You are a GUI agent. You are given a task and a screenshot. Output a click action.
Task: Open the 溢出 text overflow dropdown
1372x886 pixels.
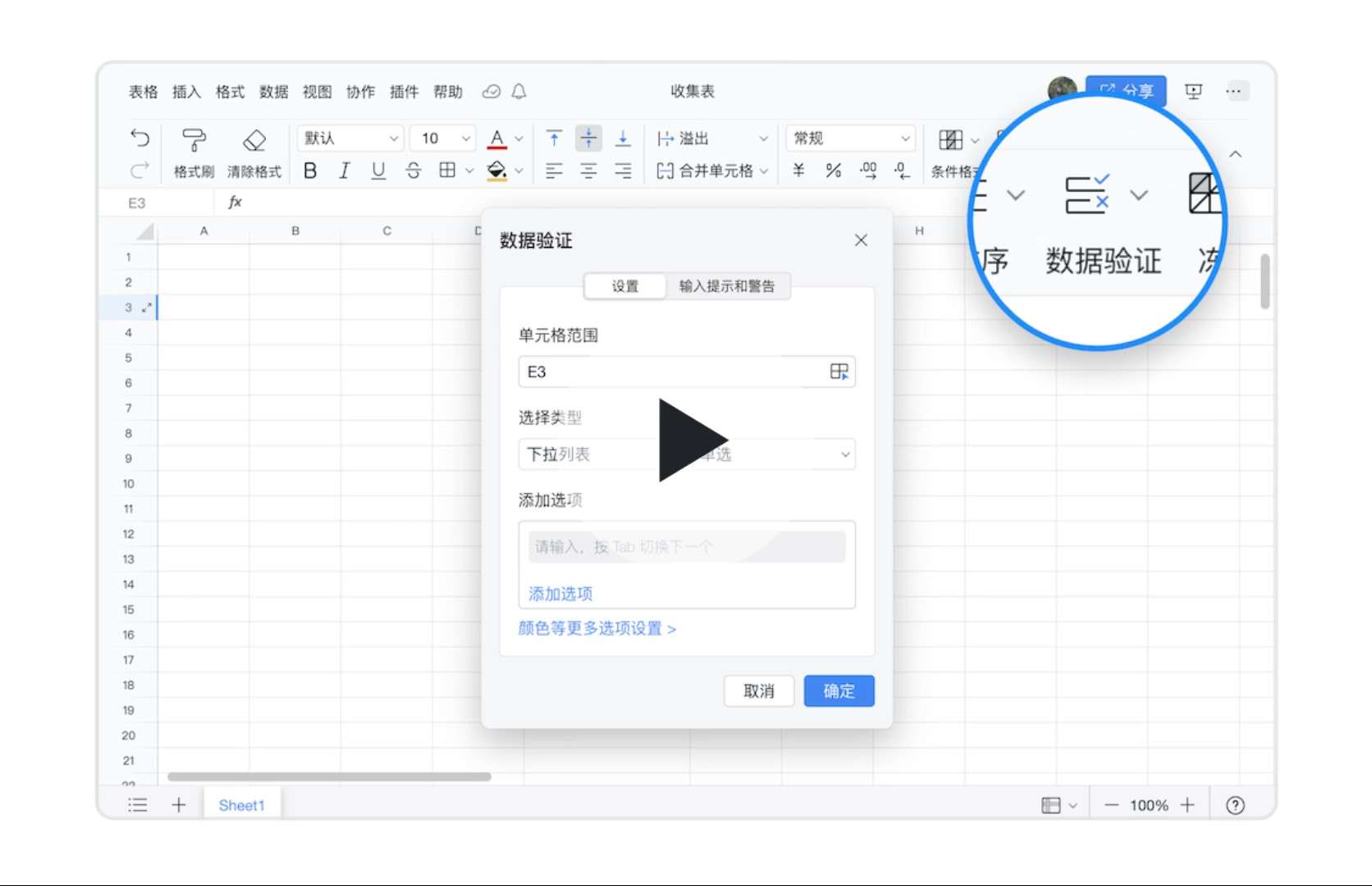tap(712, 139)
